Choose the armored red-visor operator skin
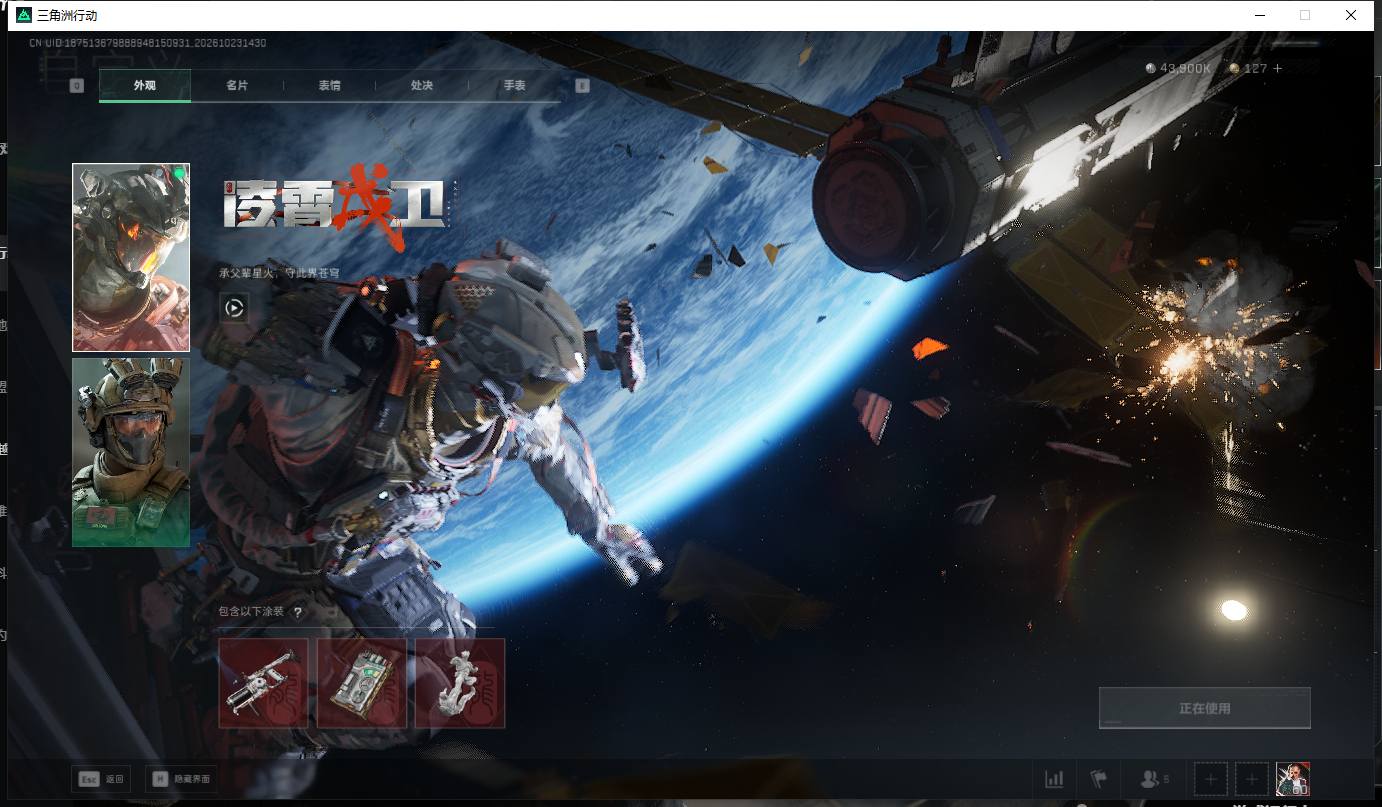The width and height of the screenshot is (1382, 807). (131, 258)
